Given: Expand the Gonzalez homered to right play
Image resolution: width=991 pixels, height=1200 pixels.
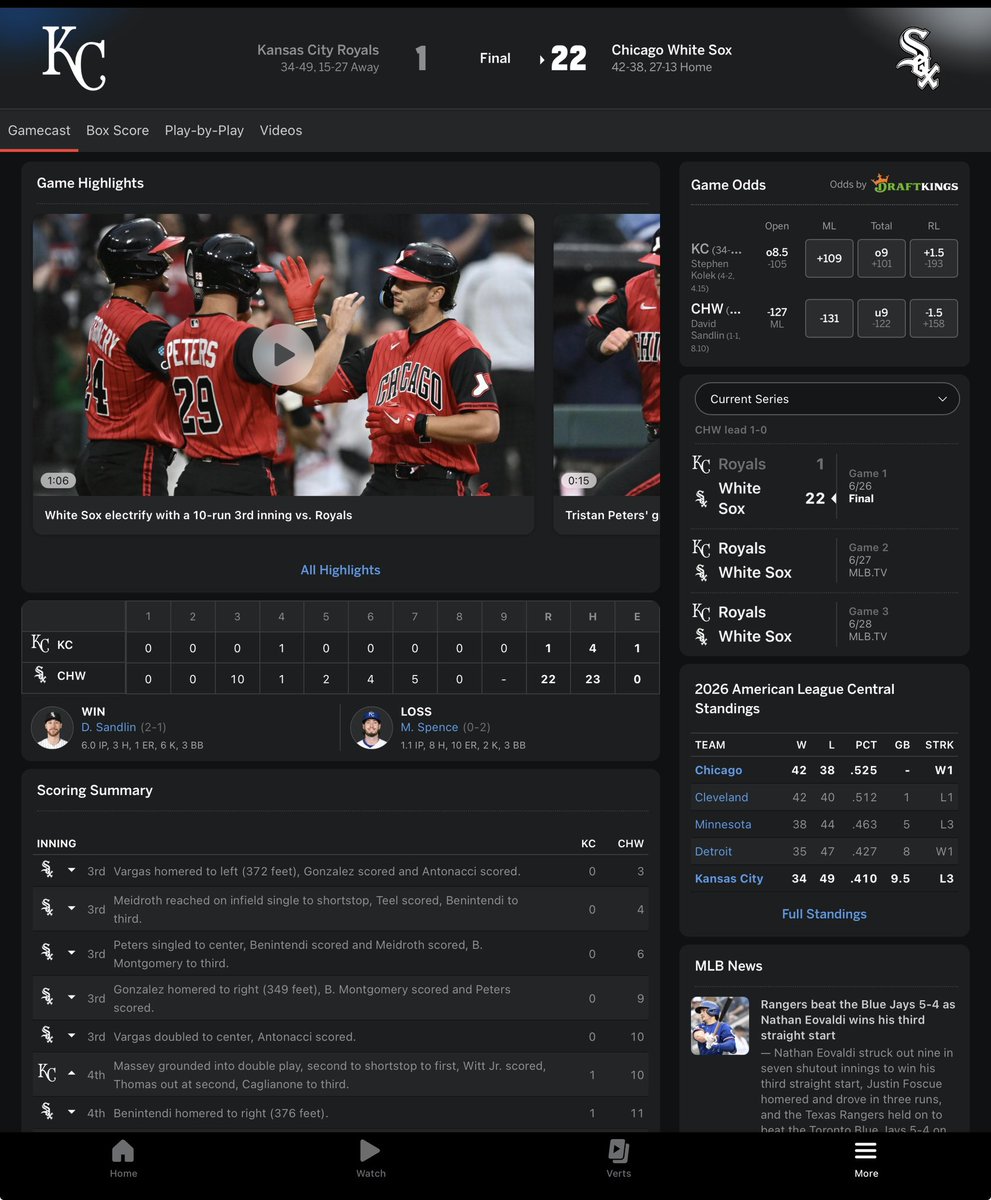Looking at the screenshot, I should [72, 997].
